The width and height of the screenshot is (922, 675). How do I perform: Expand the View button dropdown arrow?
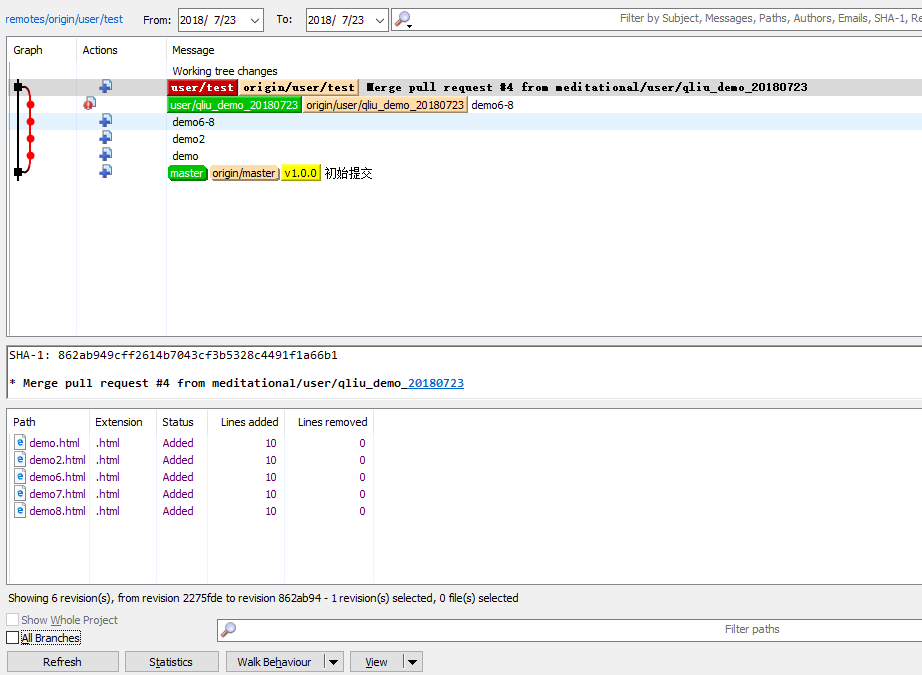(x=413, y=662)
